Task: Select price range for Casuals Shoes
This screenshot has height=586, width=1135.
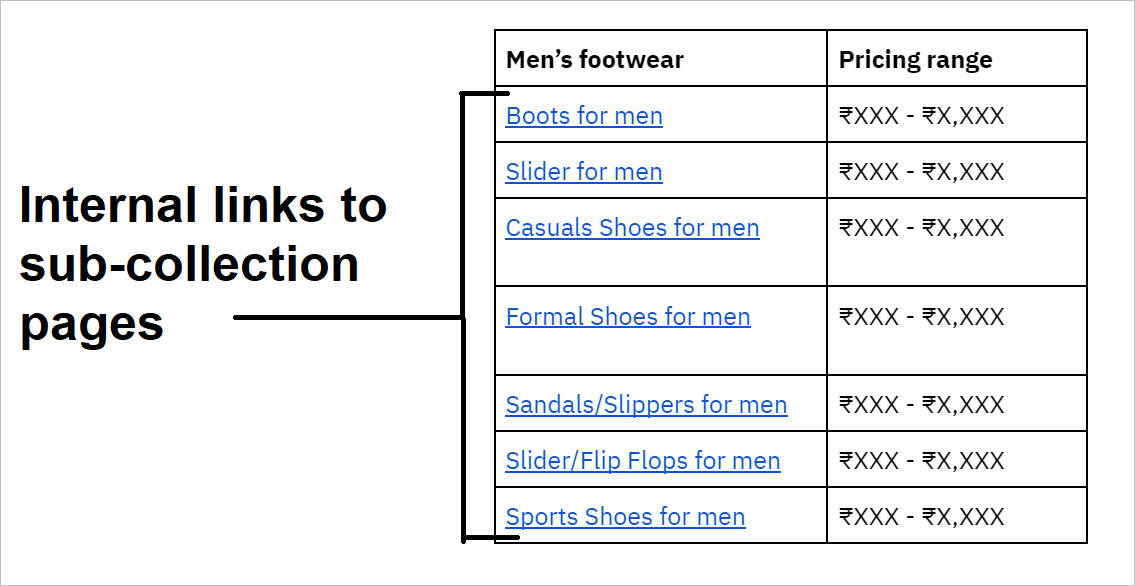Action: pos(957,242)
